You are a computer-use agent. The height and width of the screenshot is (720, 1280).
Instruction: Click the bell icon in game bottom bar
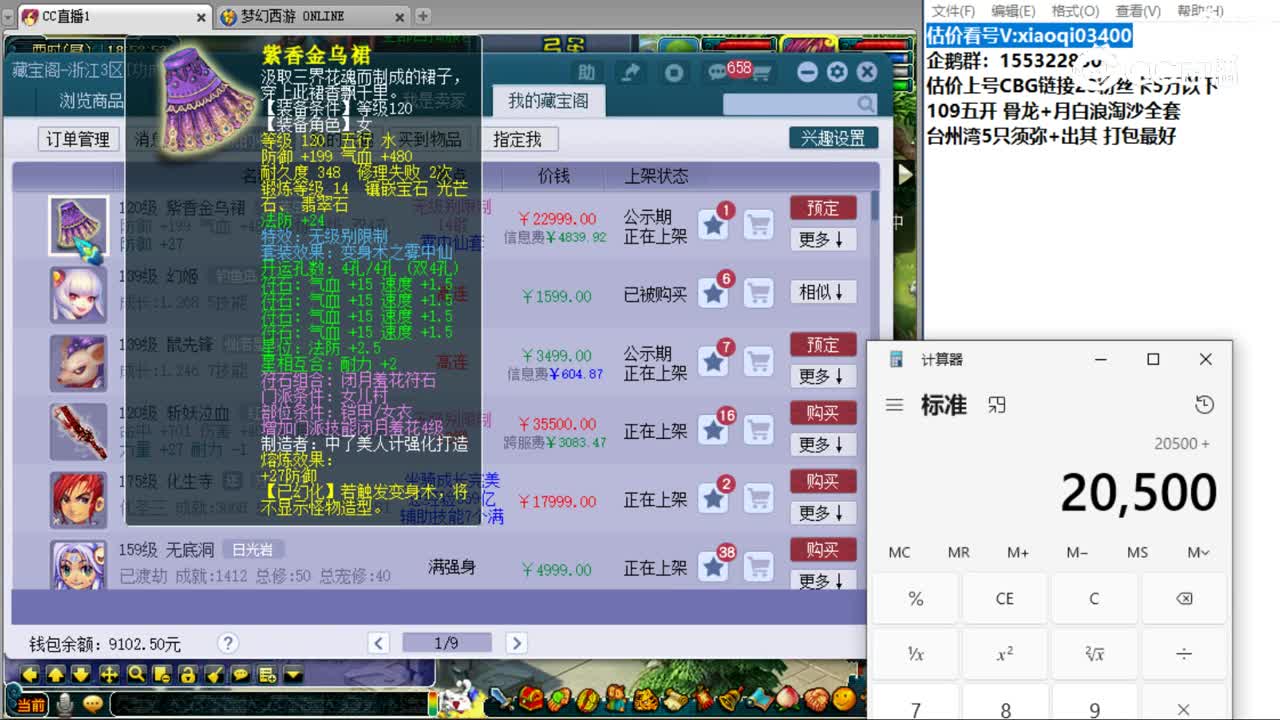(732, 698)
